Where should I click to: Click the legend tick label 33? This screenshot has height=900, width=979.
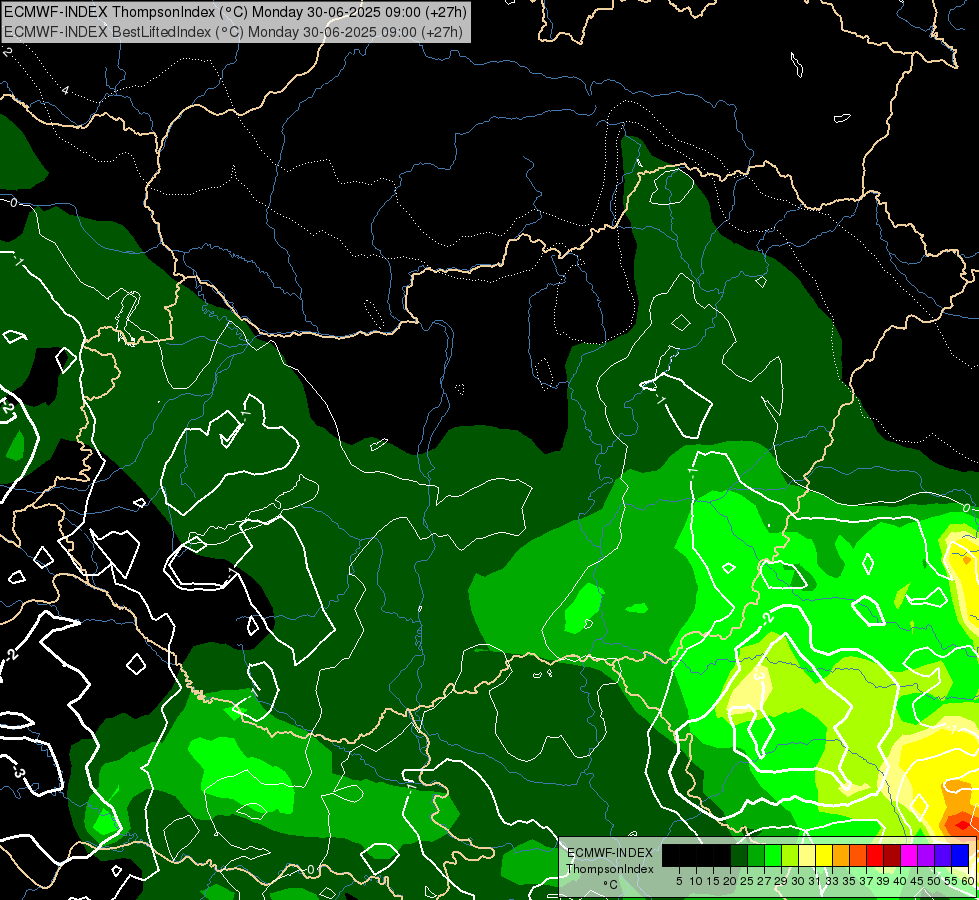(x=833, y=881)
